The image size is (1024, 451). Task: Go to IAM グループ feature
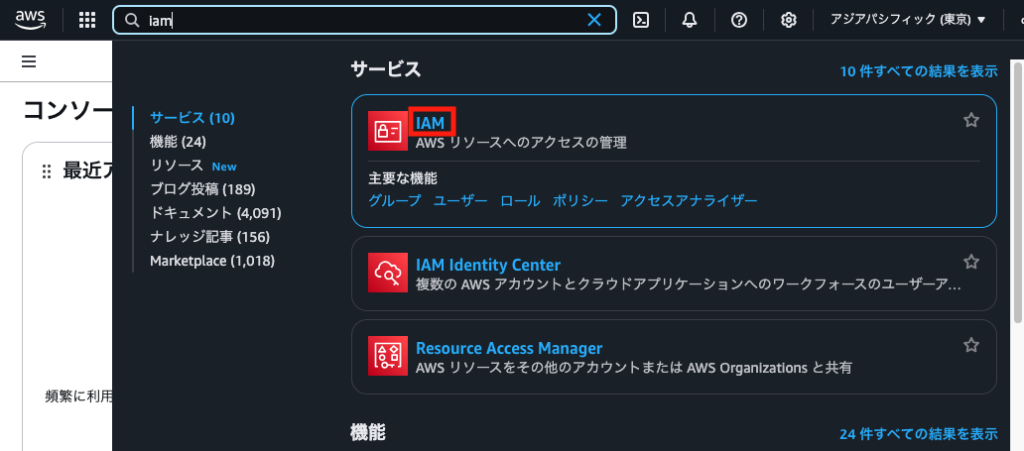pos(394,200)
